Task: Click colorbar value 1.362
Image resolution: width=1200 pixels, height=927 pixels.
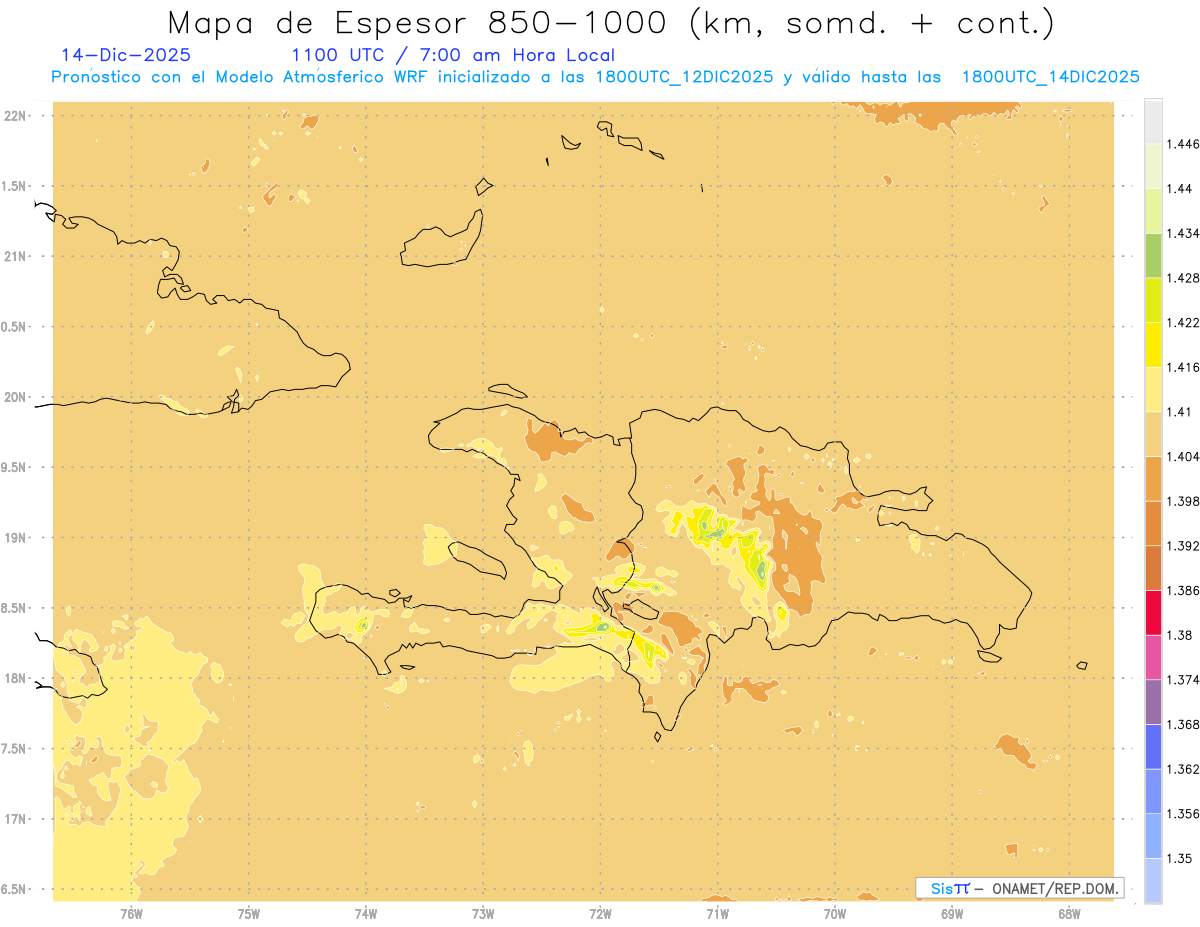Action: pos(1183,769)
